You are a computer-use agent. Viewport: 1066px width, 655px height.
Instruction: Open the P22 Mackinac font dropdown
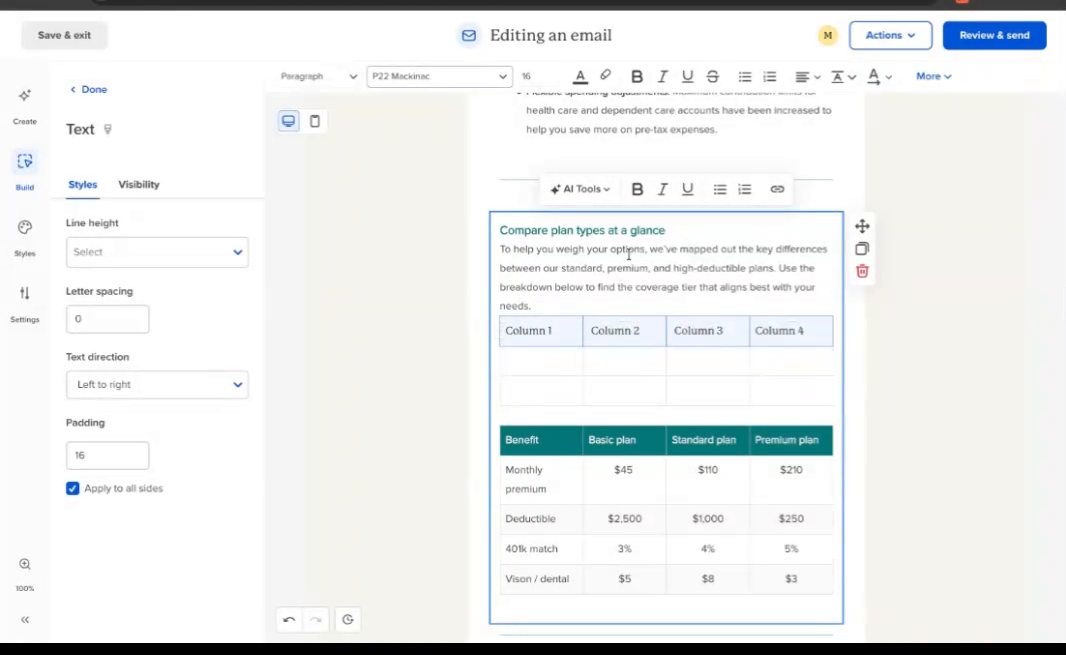pyautogui.click(x=439, y=76)
